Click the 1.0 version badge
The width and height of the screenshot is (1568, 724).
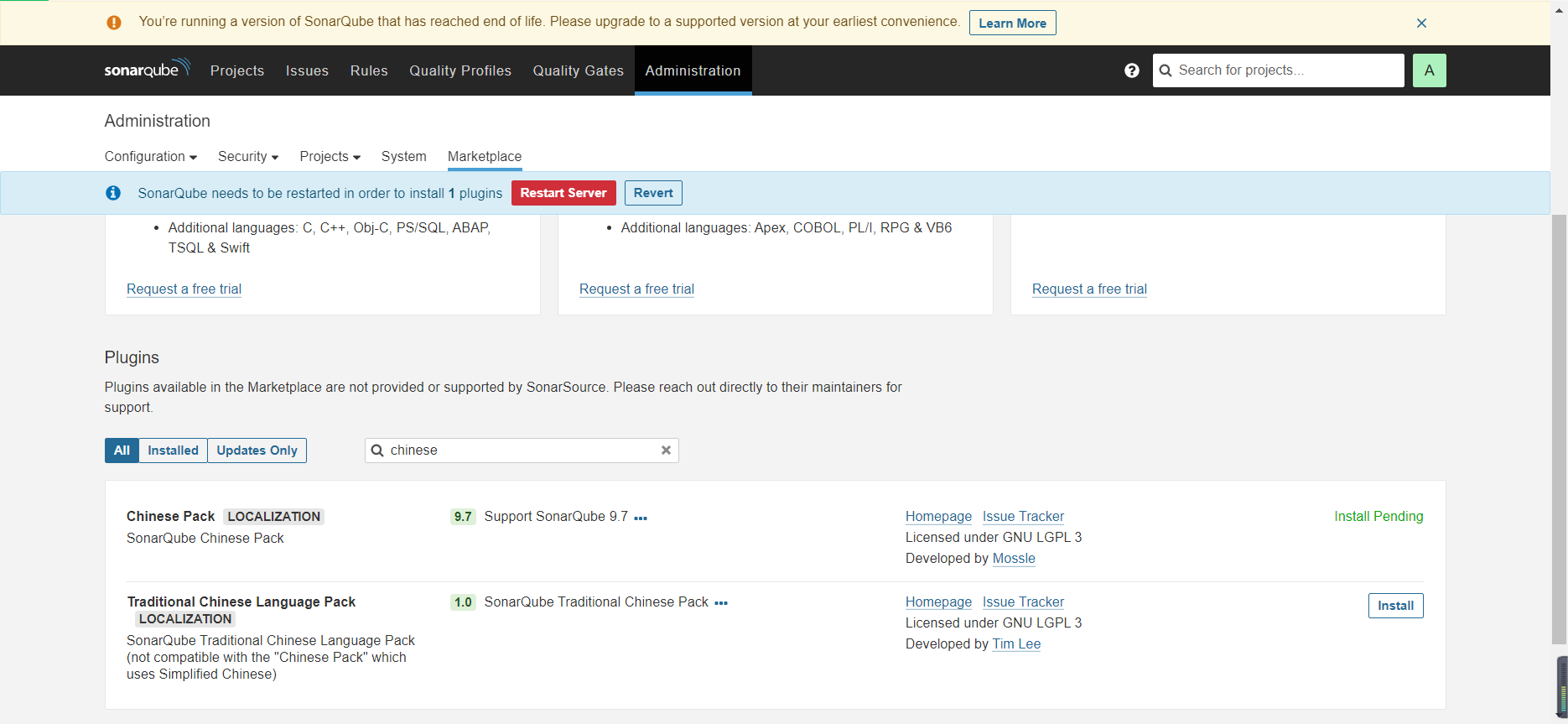click(463, 602)
